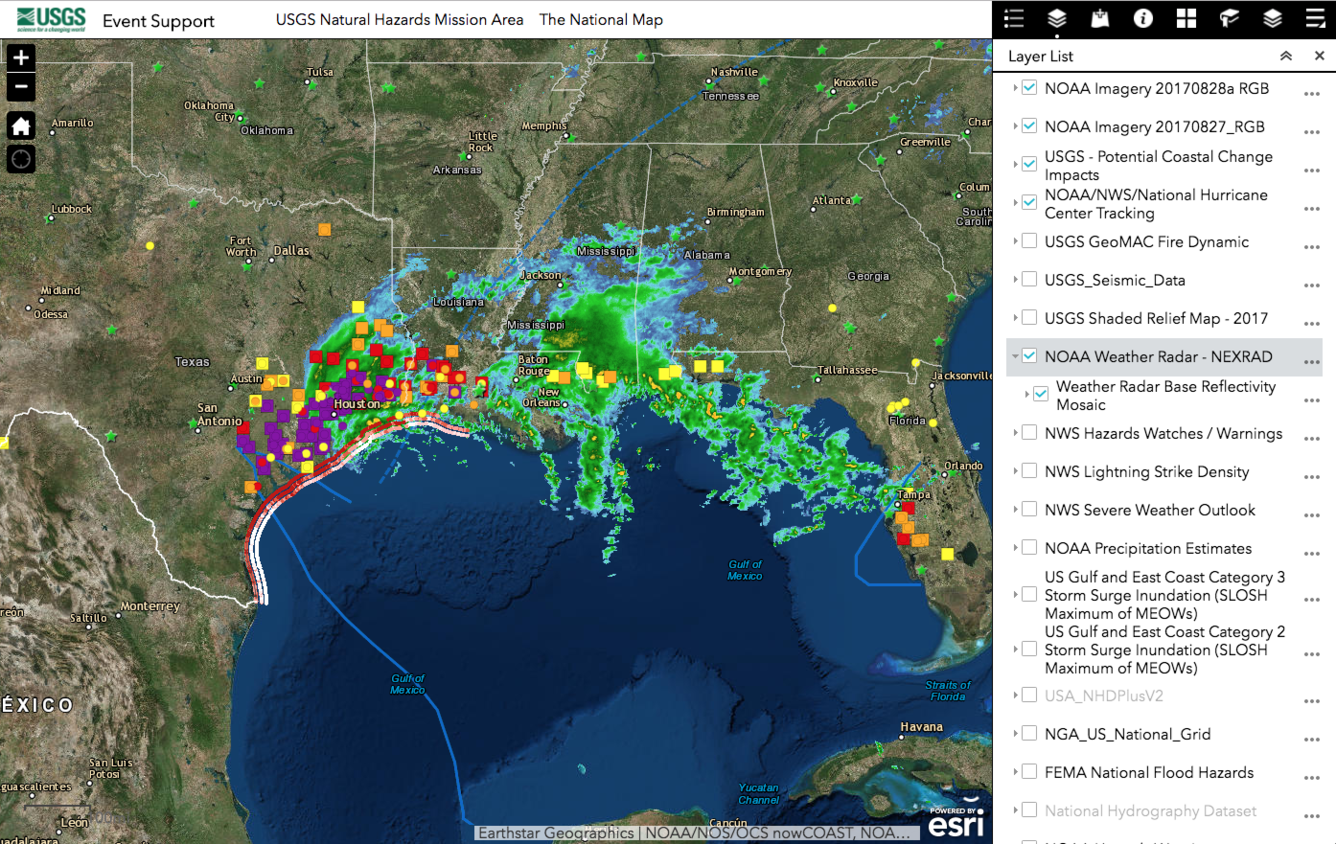Select National Hydrography Dataset layer label

1151,810
